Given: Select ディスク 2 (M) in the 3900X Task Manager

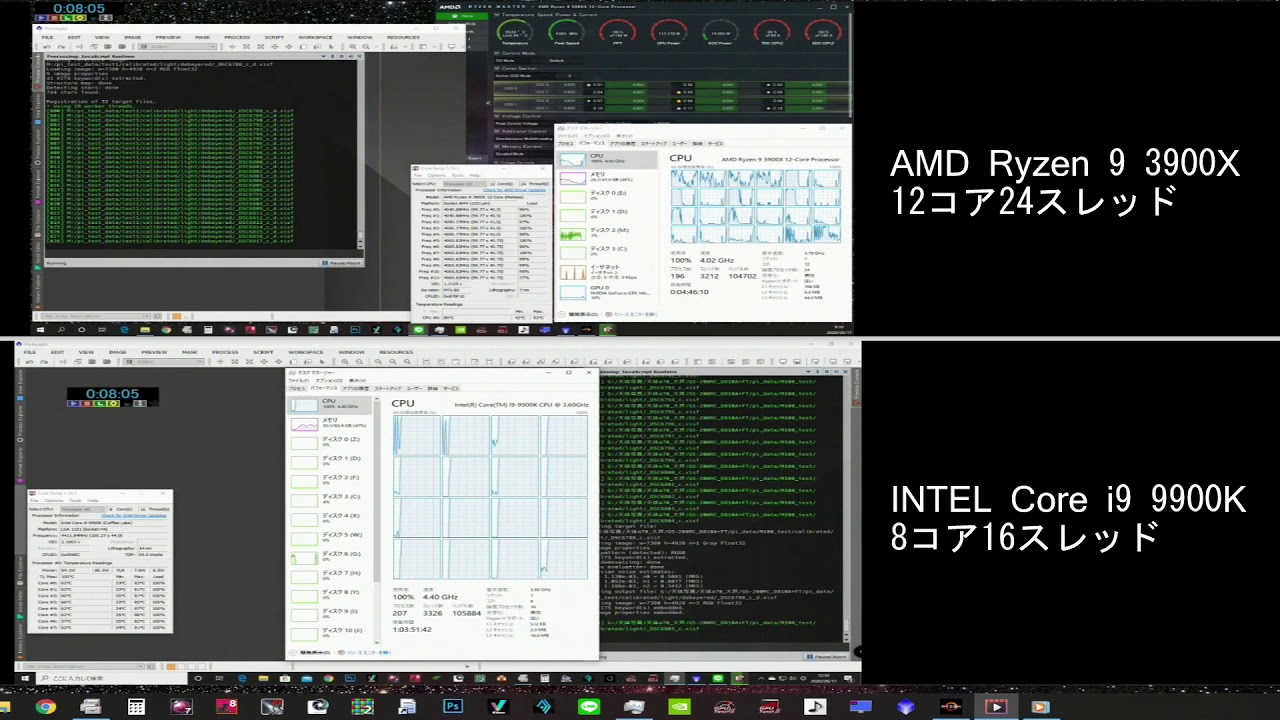Looking at the screenshot, I should click(x=605, y=233).
